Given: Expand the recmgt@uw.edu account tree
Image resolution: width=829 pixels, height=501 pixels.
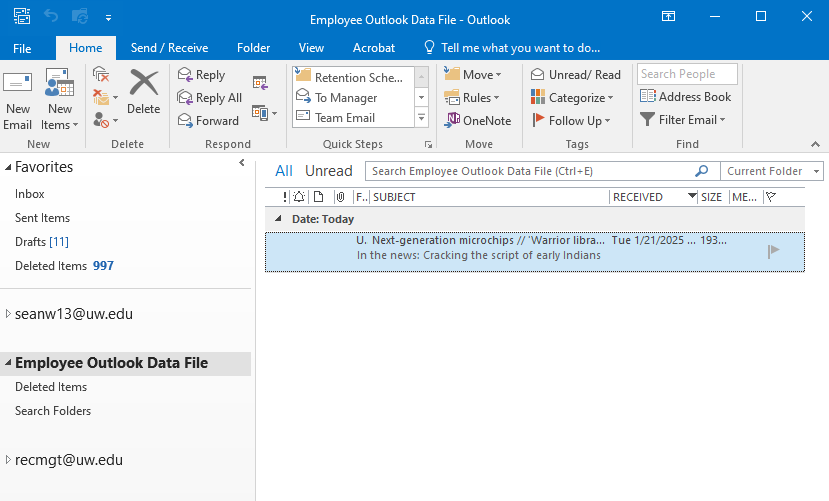Looking at the screenshot, I should (x=8, y=461).
